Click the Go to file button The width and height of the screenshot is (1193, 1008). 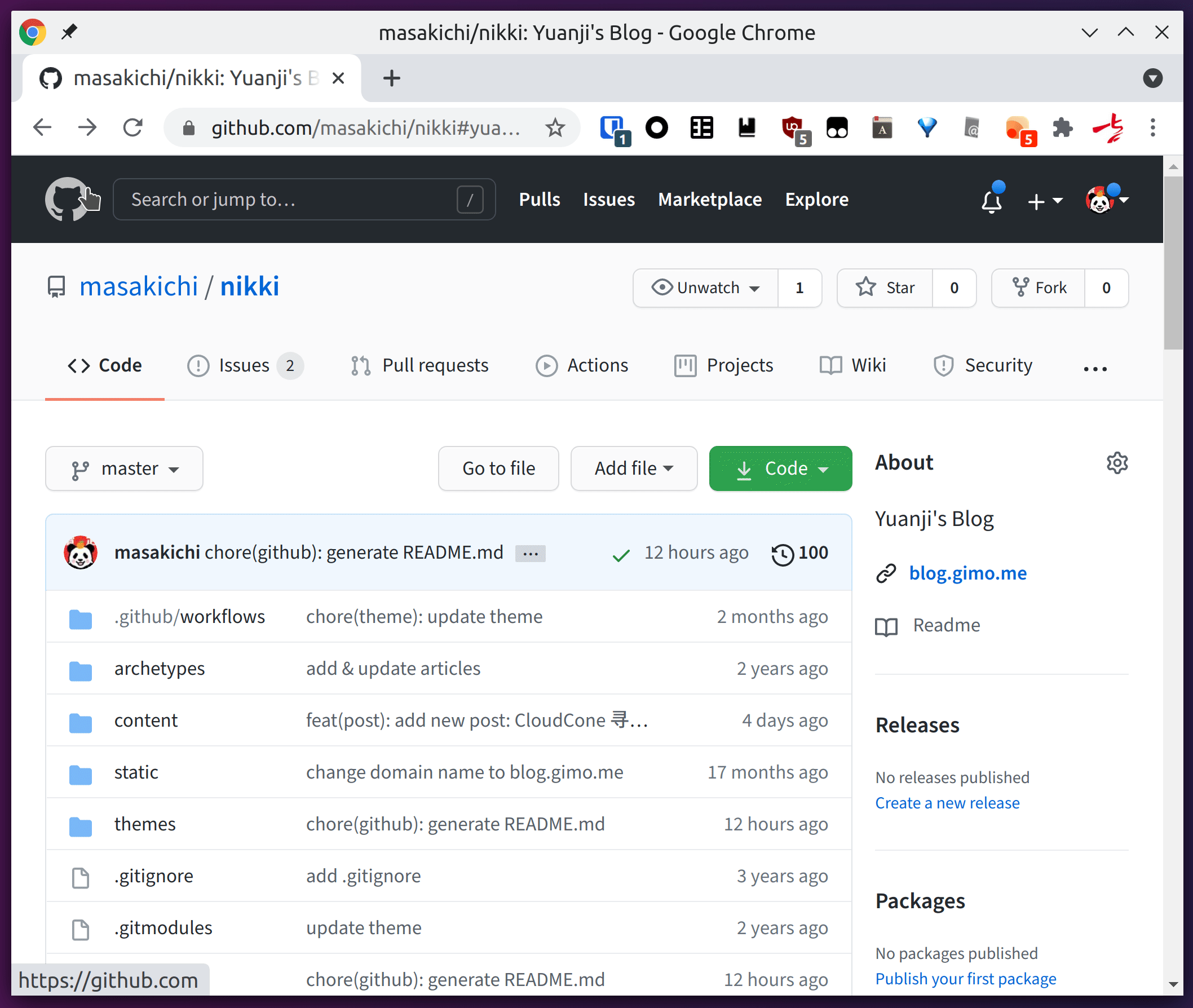[x=498, y=468]
